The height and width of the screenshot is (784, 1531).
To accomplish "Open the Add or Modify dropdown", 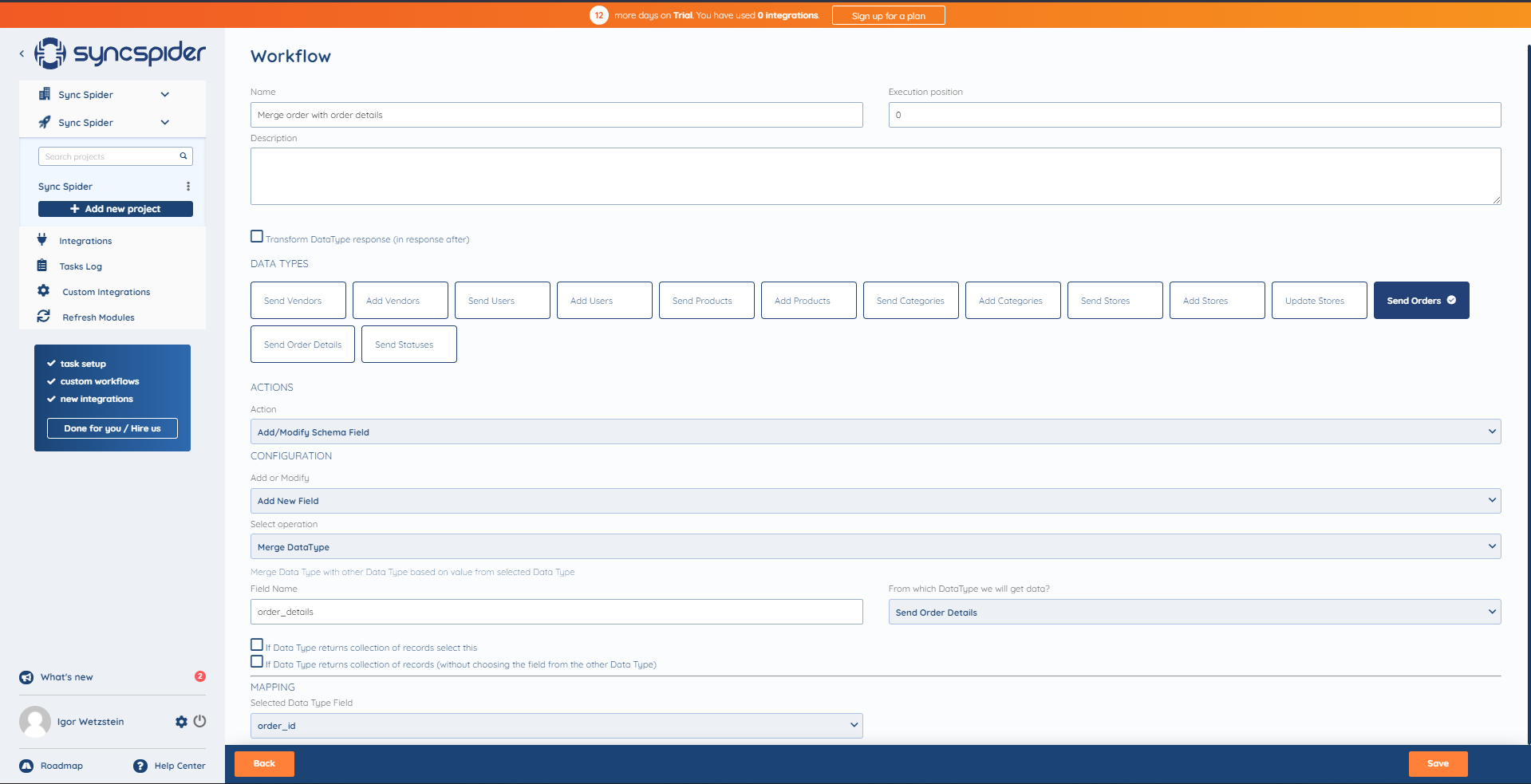I will (876, 501).
